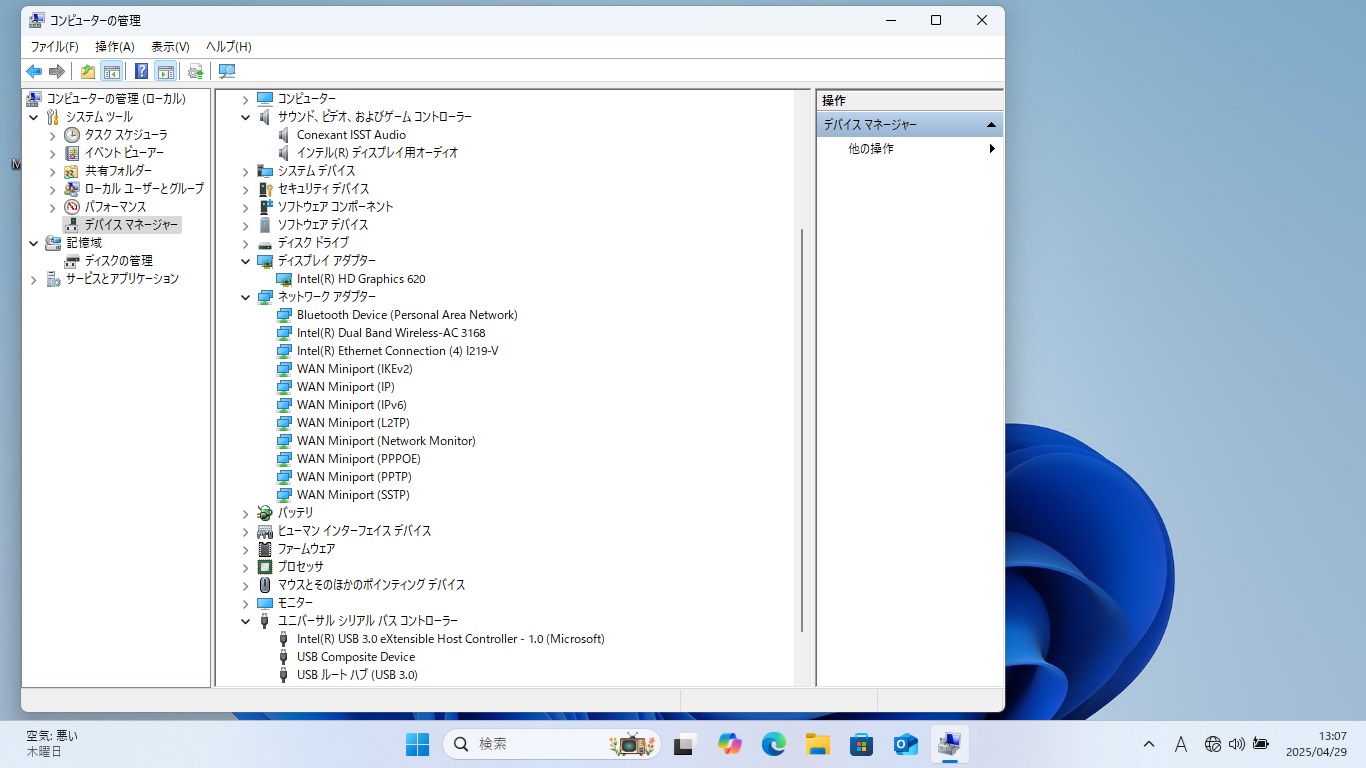Select the WAN Miniport (SSTP) entry
This screenshot has height=768, width=1366.
point(354,495)
